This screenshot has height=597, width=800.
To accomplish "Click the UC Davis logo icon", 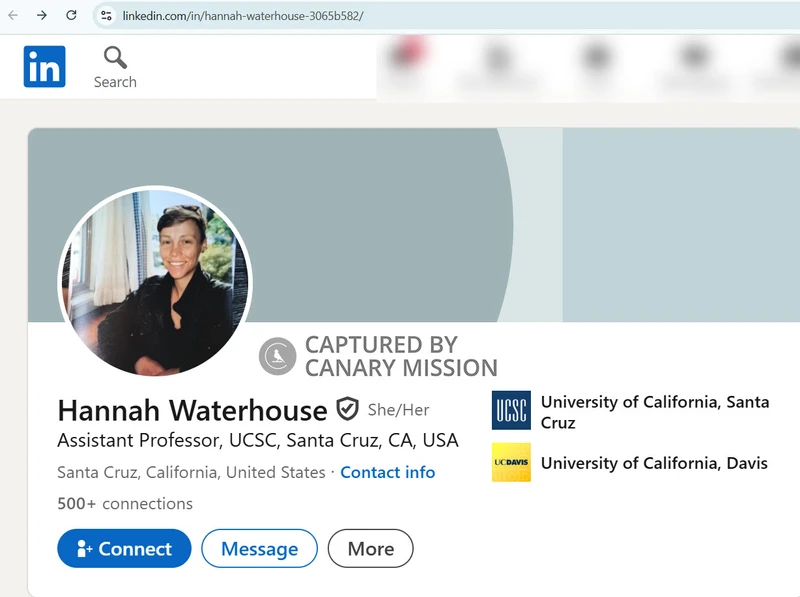I will click(x=511, y=462).
